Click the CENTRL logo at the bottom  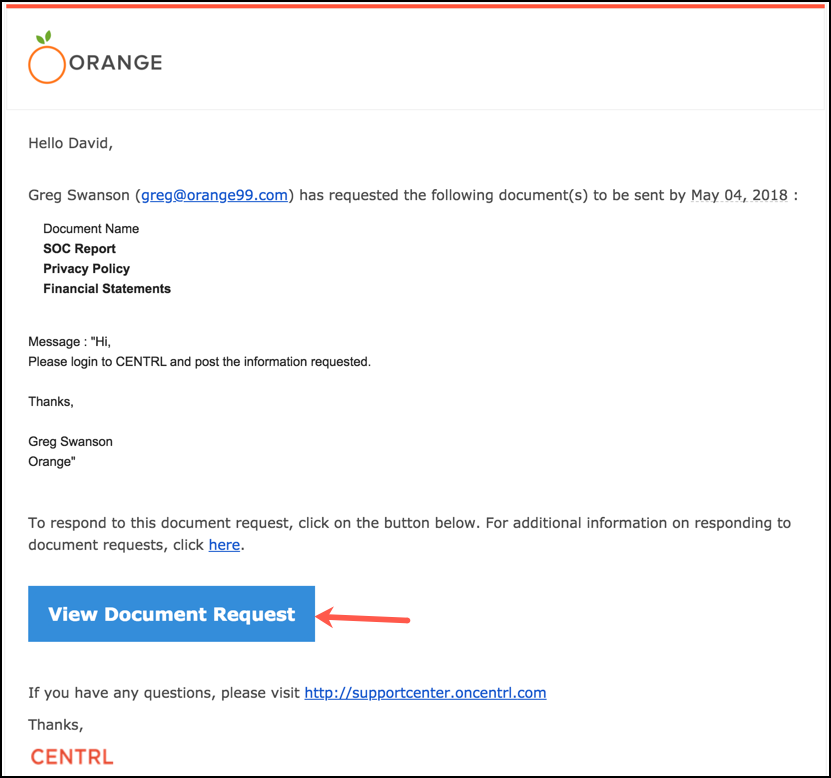coord(72,757)
